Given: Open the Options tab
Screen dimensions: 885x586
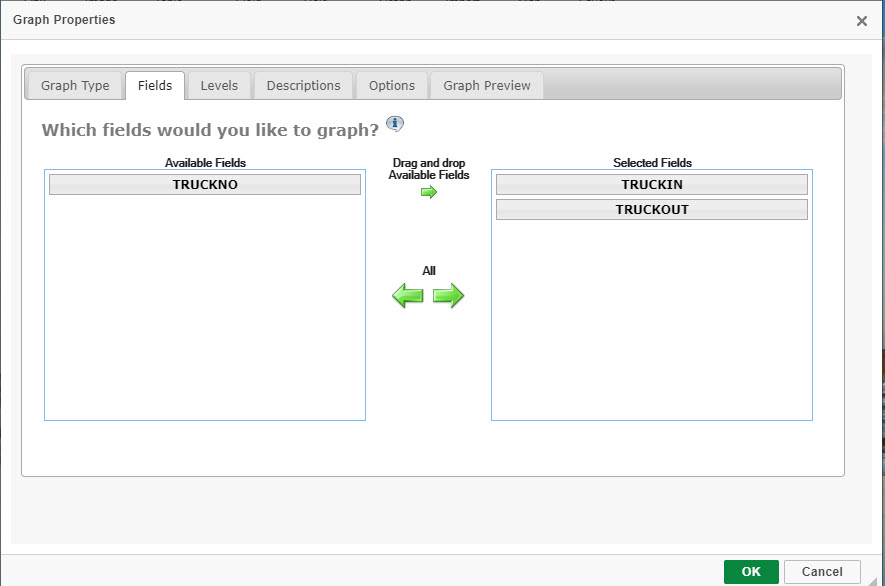Looking at the screenshot, I should [x=392, y=86].
